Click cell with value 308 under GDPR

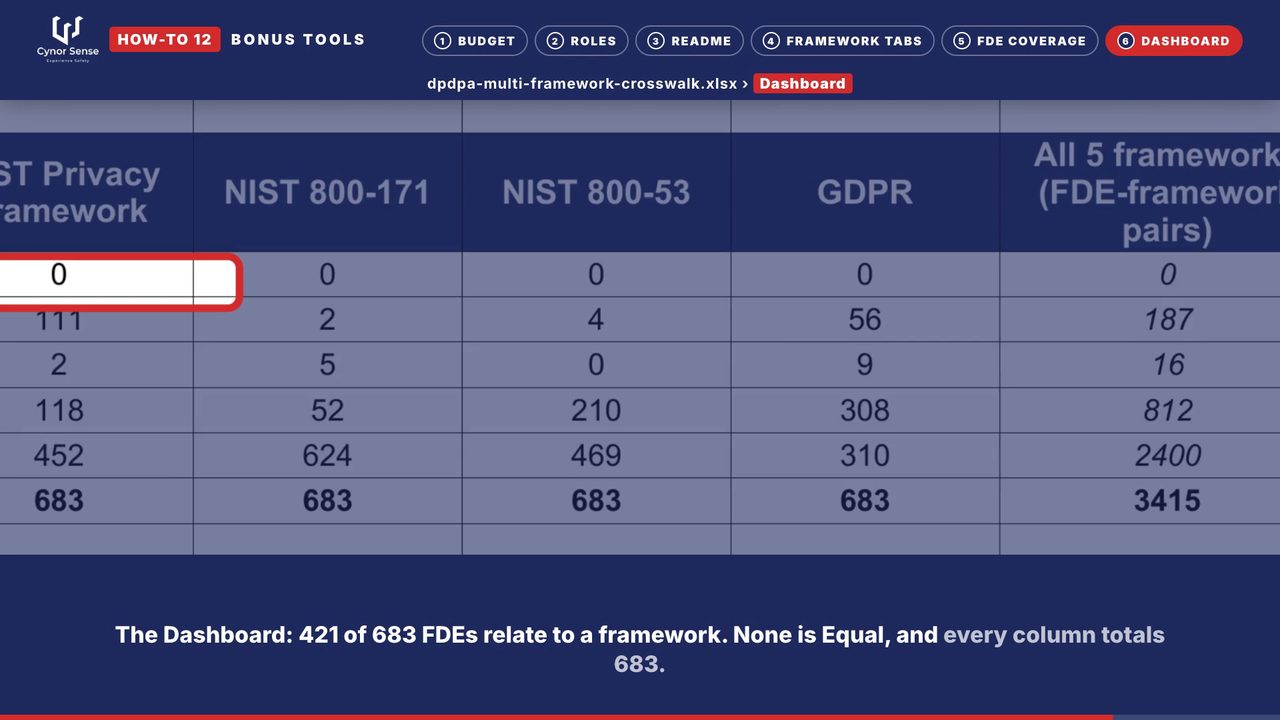point(865,410)
